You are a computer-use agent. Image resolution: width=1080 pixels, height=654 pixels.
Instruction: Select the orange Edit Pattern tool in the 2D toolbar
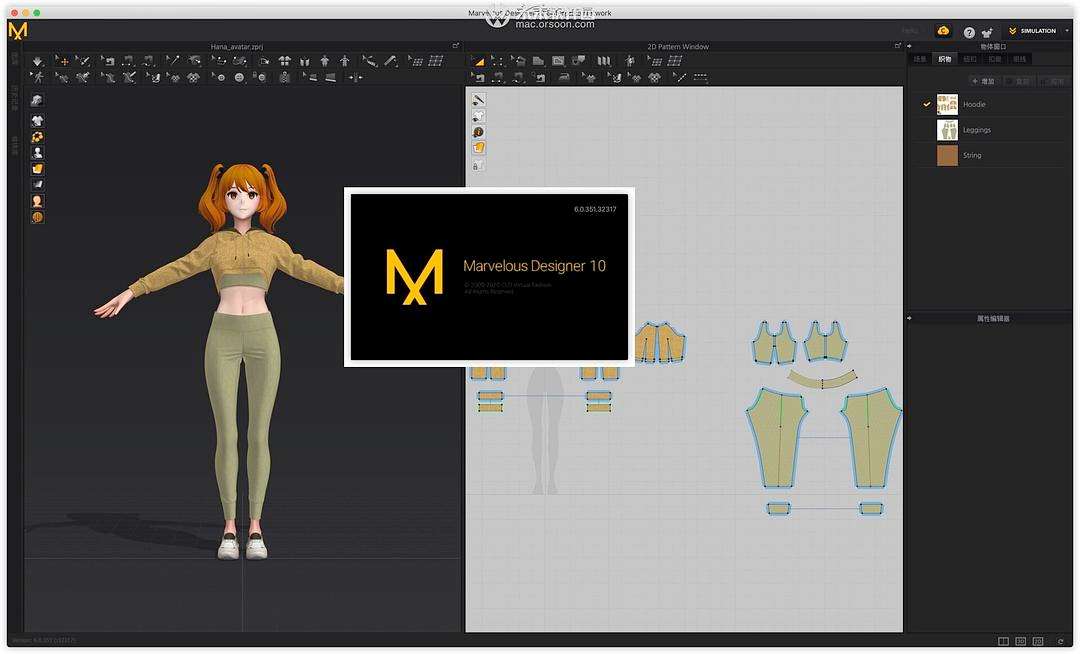pyautogui.click(x=480, y=61)
